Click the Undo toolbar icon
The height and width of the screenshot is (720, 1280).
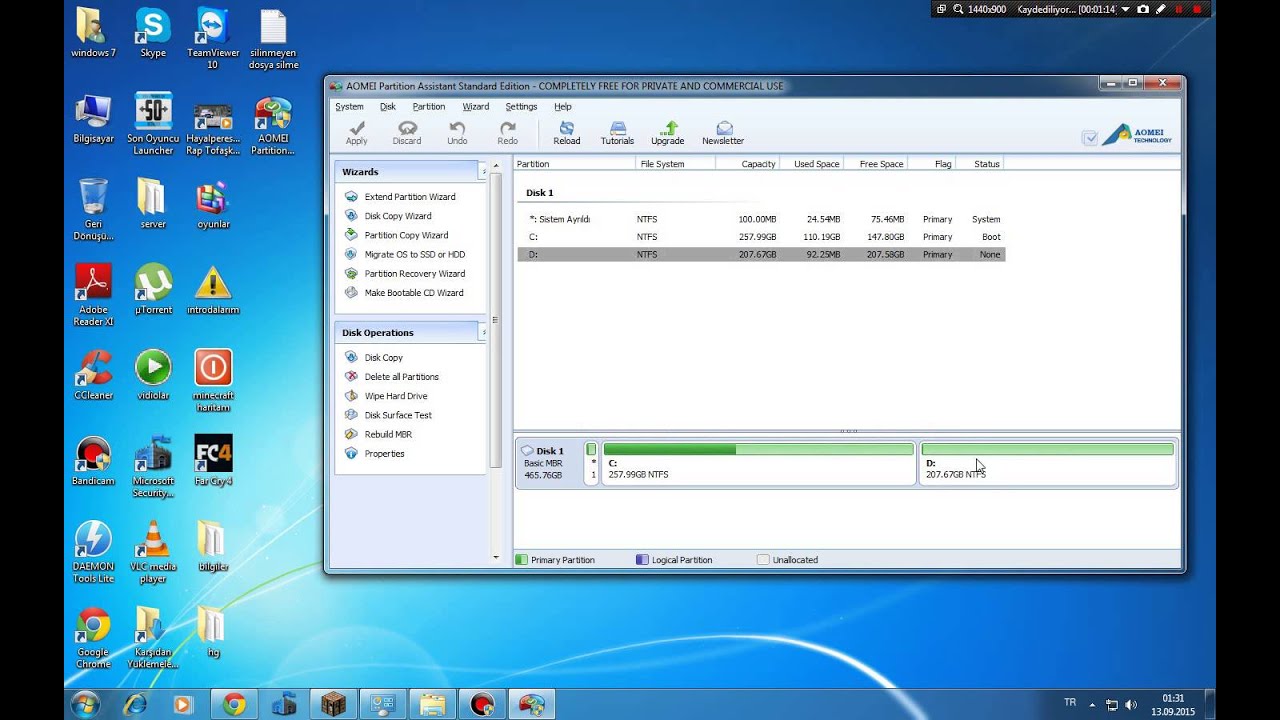click(457, 133)
